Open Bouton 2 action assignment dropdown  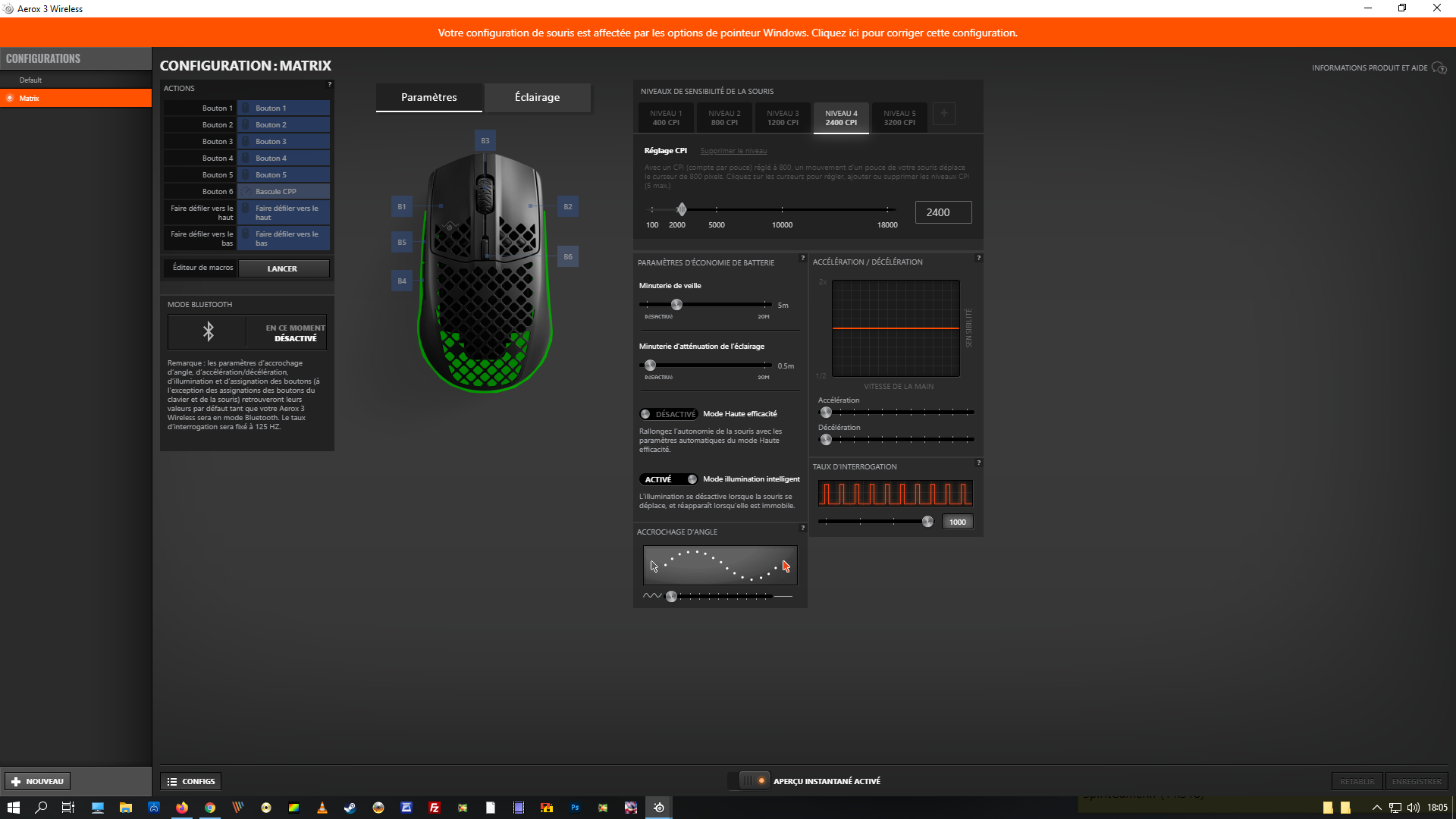coord(284,124)
